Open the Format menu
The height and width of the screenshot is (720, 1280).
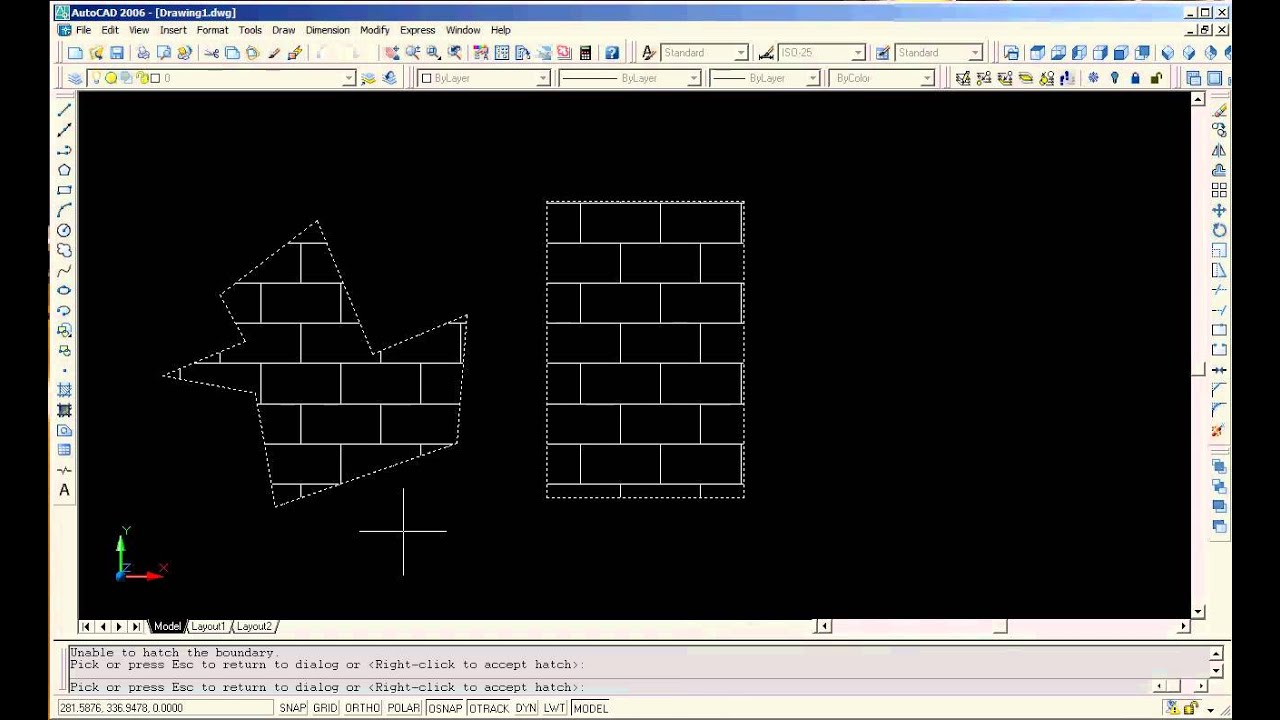pyautogui.click(x=212, y=30)
